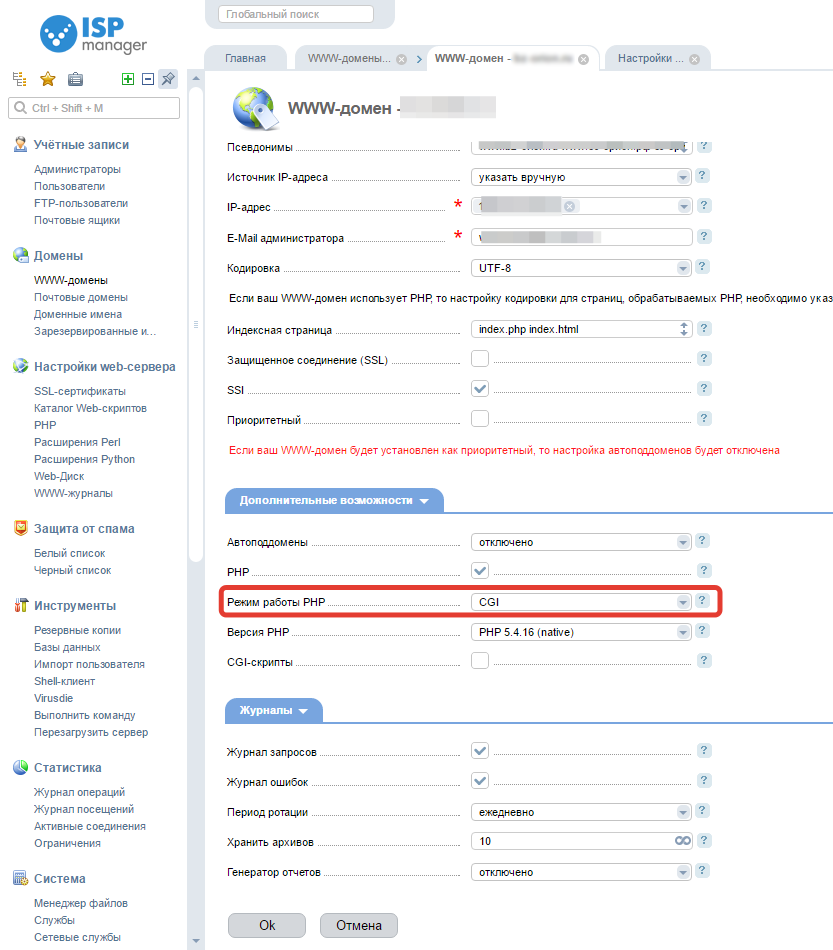
Task: Click the E-Mail администратора input field
Action: click(x=581, y=237)
